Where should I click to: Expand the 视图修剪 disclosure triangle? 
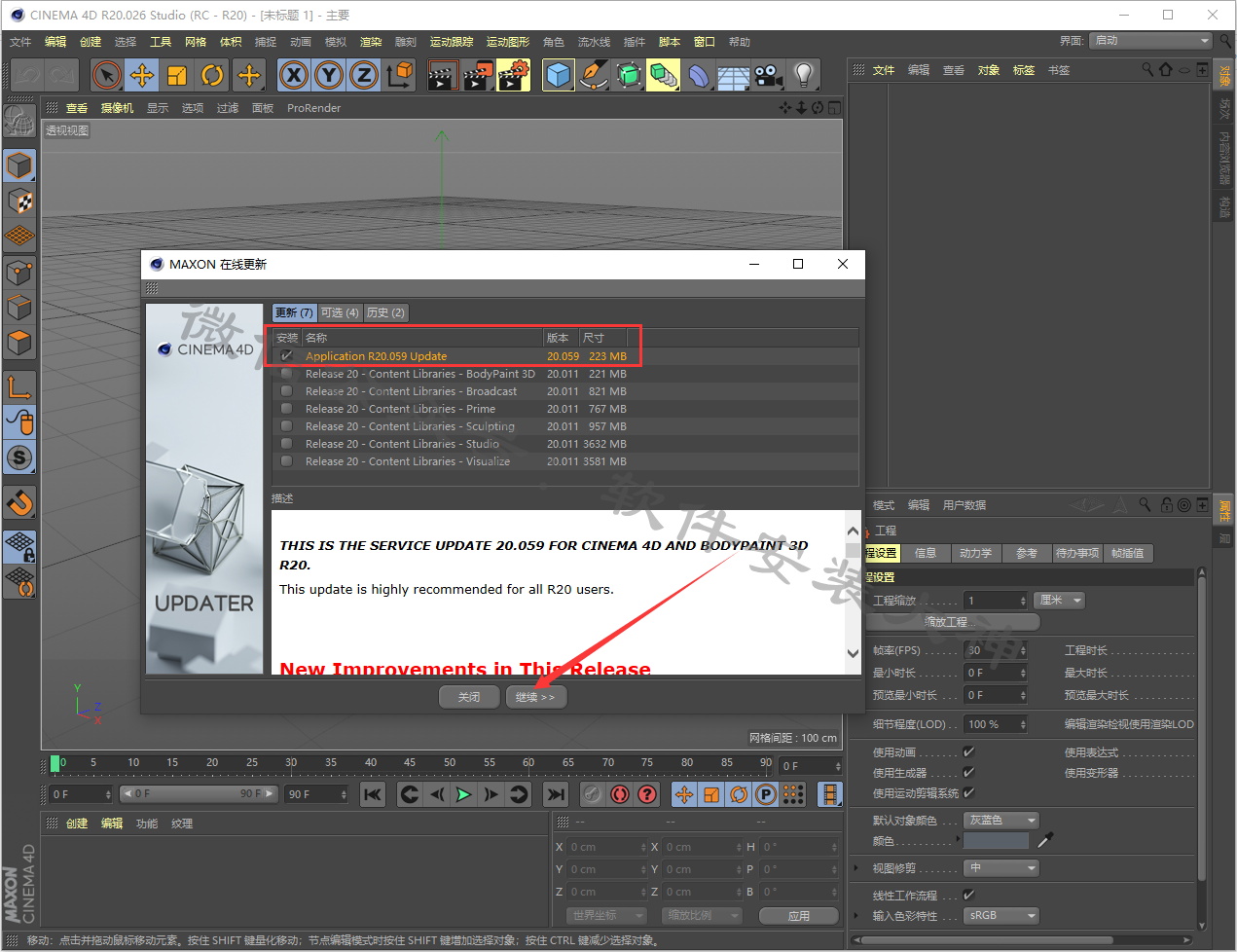tap(856, 868)
